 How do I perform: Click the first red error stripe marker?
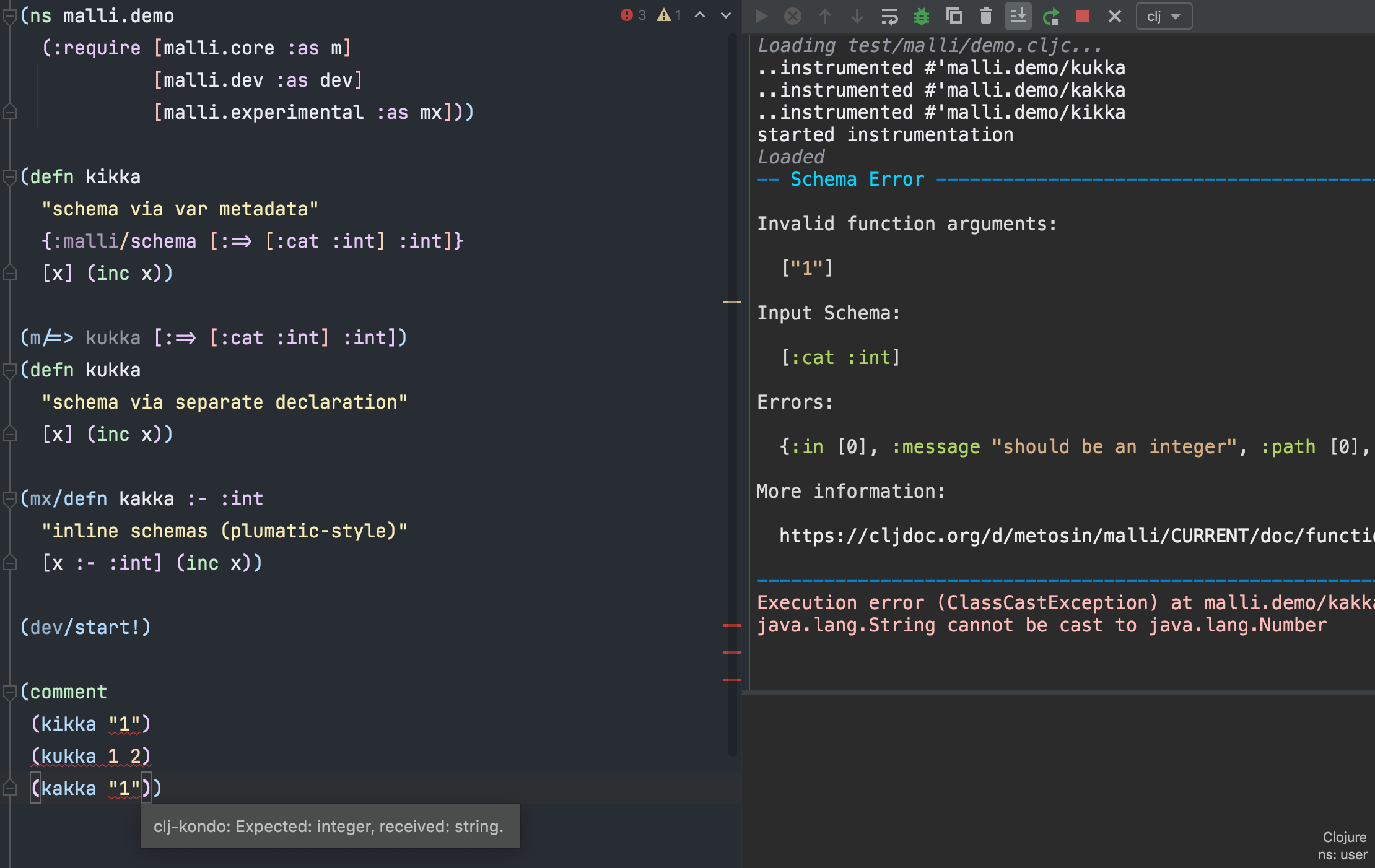[x=731, y=625]
